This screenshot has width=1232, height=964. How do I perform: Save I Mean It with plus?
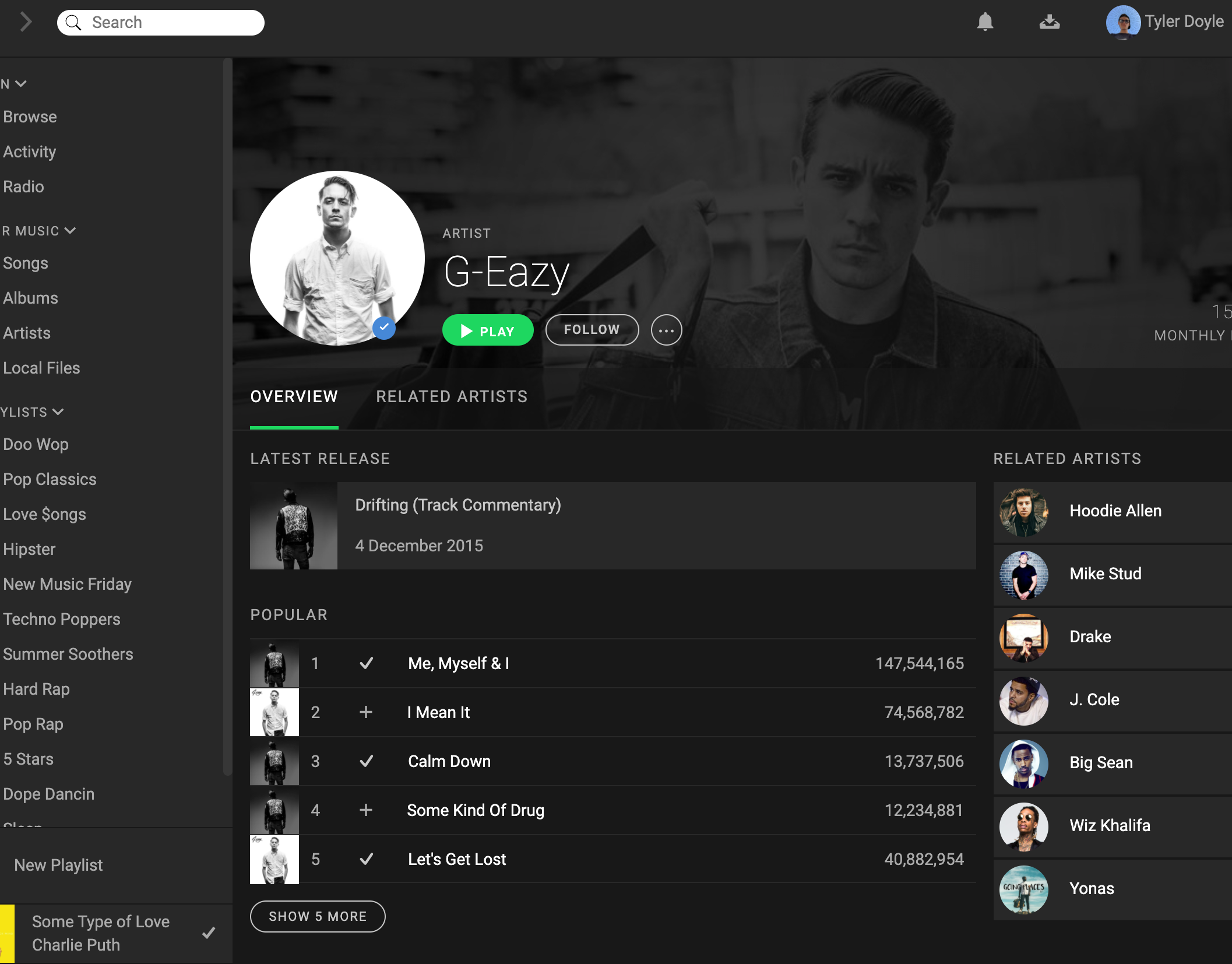(366, 712)
